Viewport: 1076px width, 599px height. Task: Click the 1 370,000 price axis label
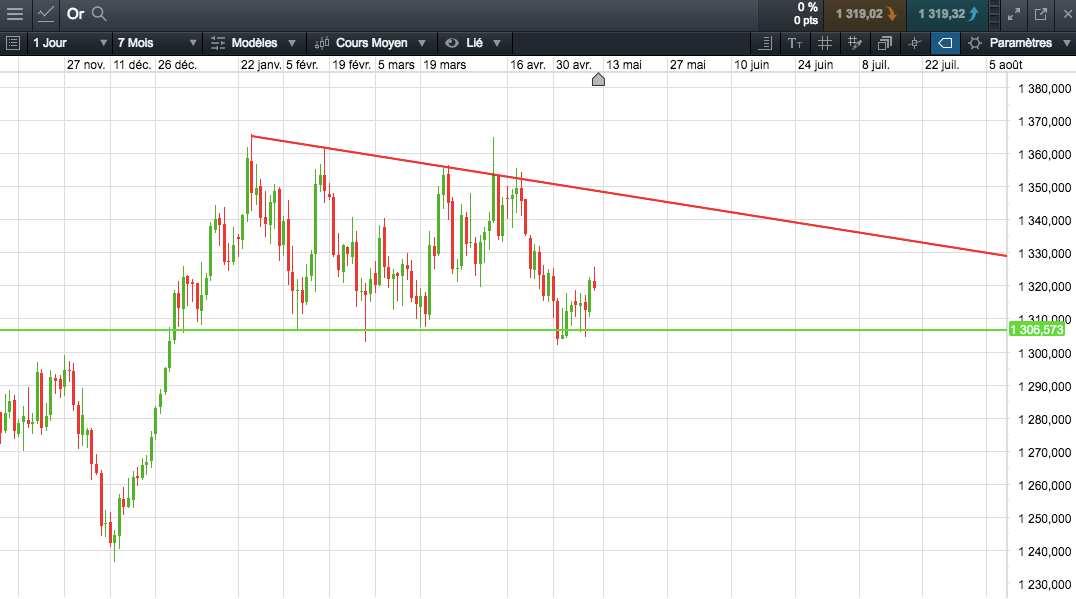(x=1044, y=121)
